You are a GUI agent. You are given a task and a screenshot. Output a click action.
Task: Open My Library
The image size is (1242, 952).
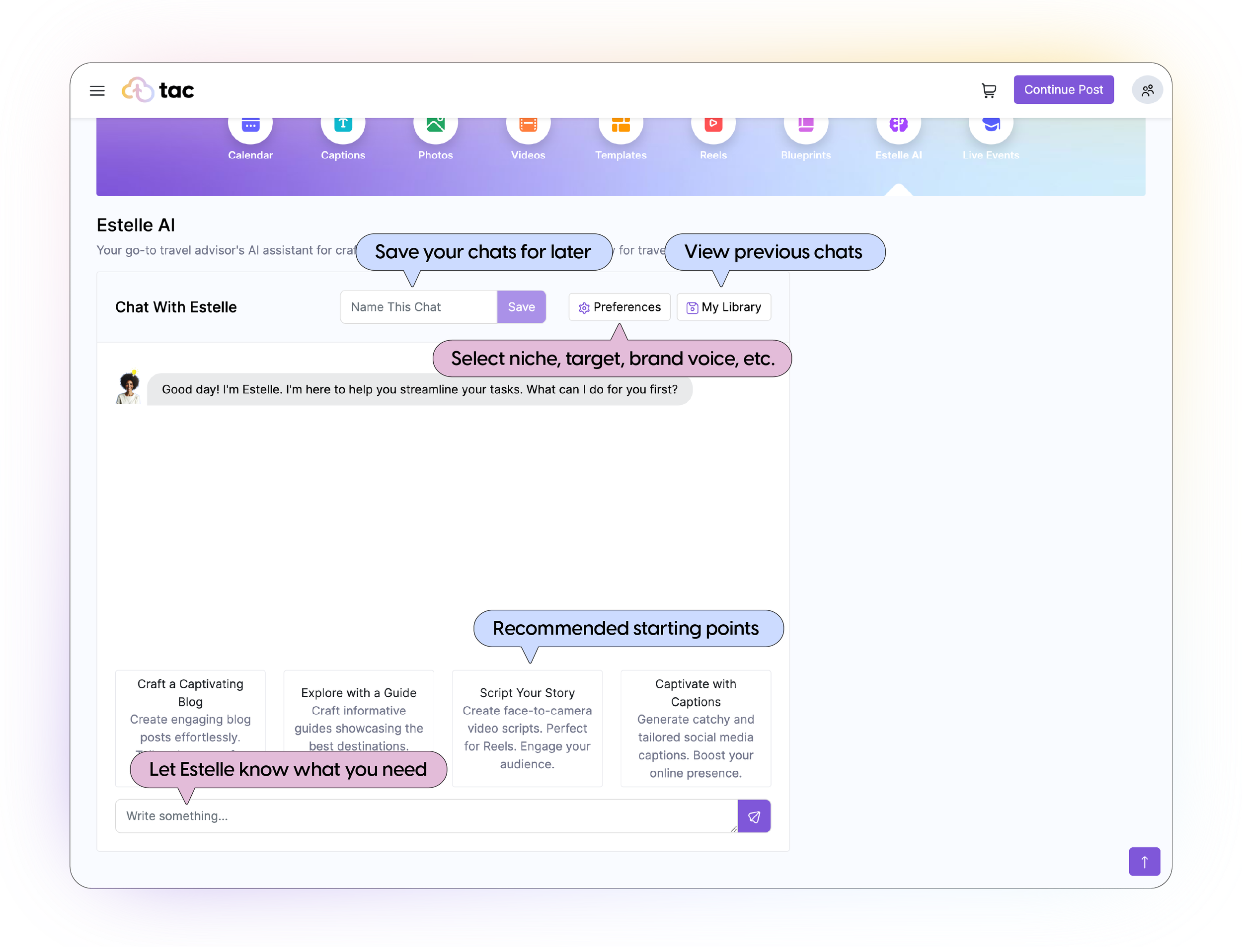click(723, 307)
